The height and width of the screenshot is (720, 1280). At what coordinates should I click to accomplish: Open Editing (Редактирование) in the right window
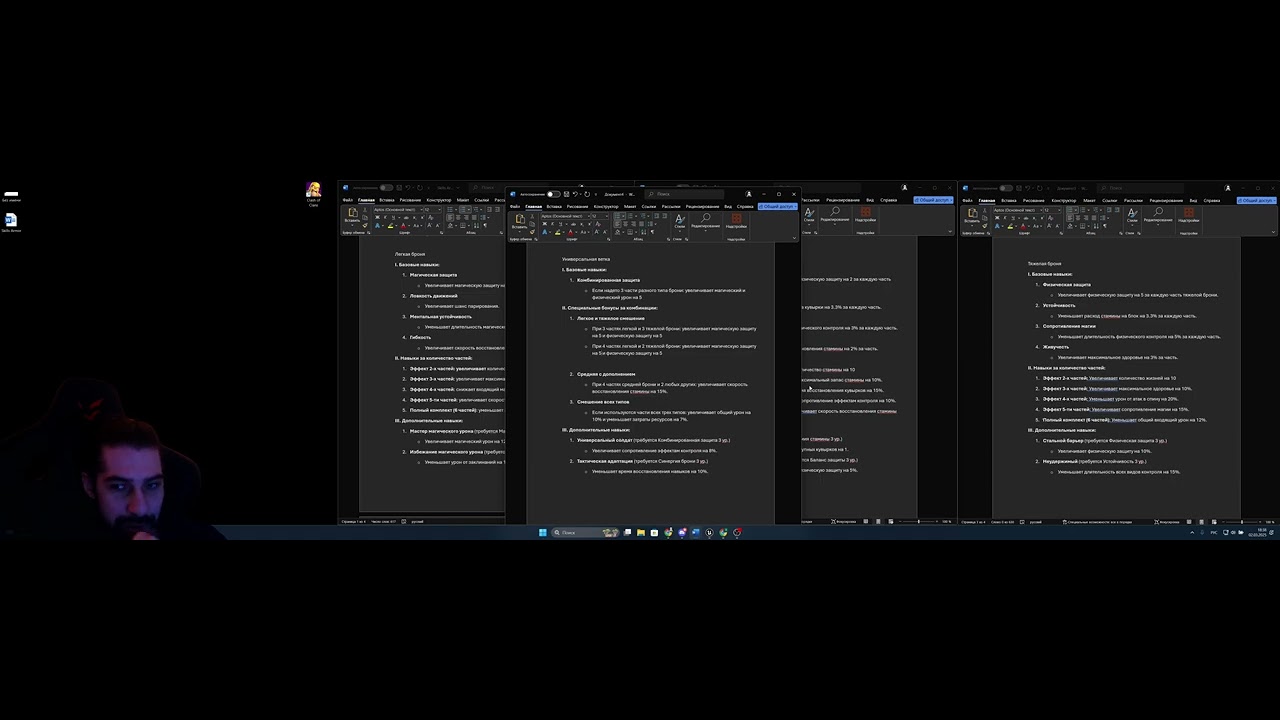(x=1158, y=215)
